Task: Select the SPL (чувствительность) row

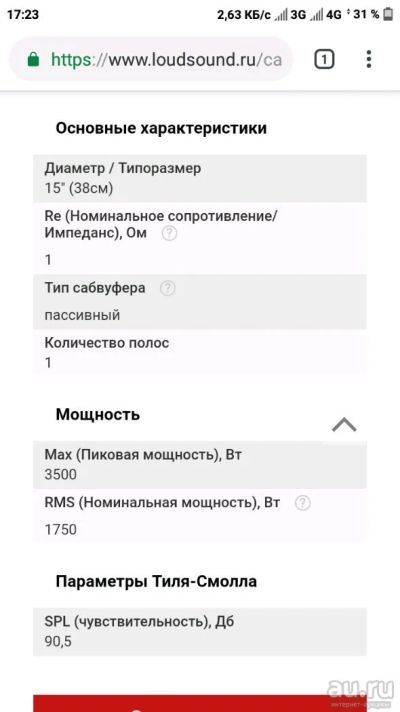Action: (200, 632)
